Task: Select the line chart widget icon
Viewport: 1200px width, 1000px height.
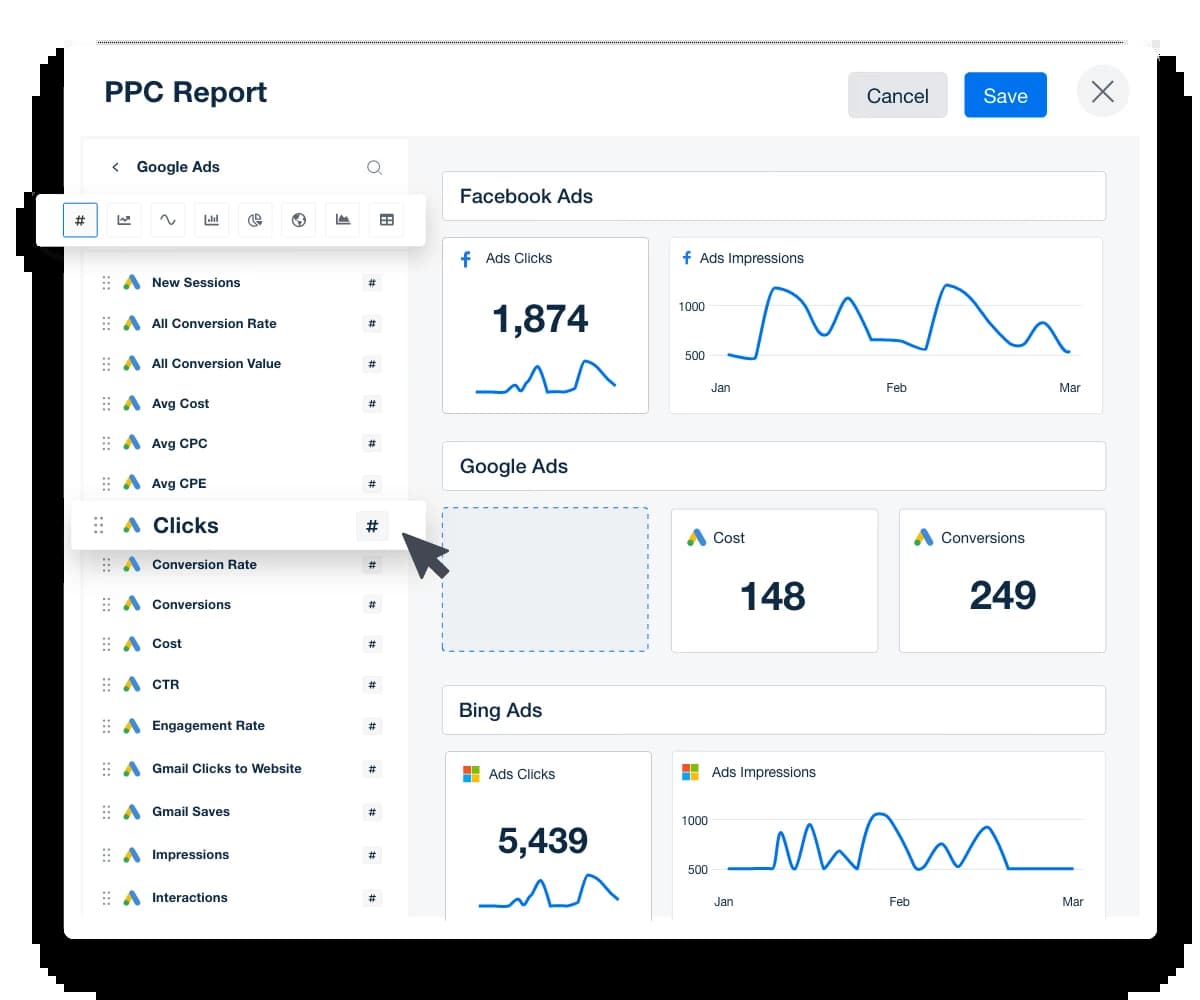Action: tap(124, 220)
